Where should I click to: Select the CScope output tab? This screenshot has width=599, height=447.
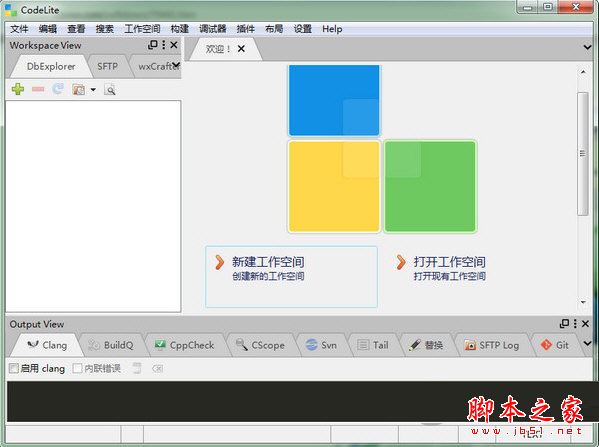260,345
